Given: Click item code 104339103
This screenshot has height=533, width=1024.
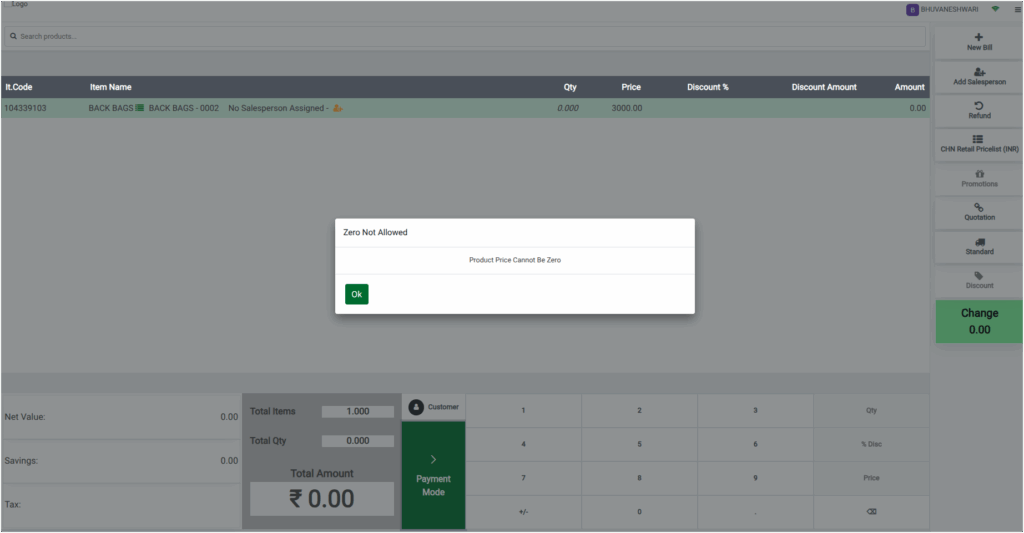Looking at the screenshot, I should (x=25, y=108).
